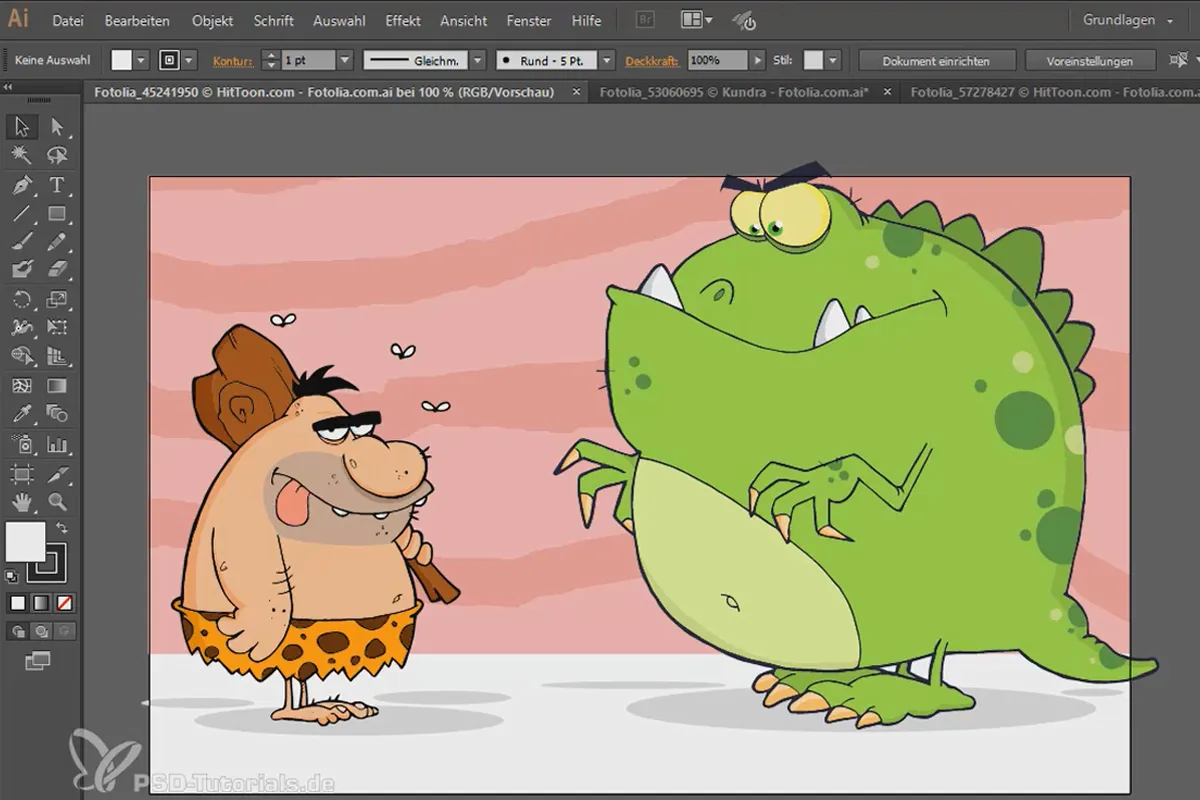Switch to Fotolia_53060695 Kundra document tab
This screenshot has height=800, width=1200.
733,92
